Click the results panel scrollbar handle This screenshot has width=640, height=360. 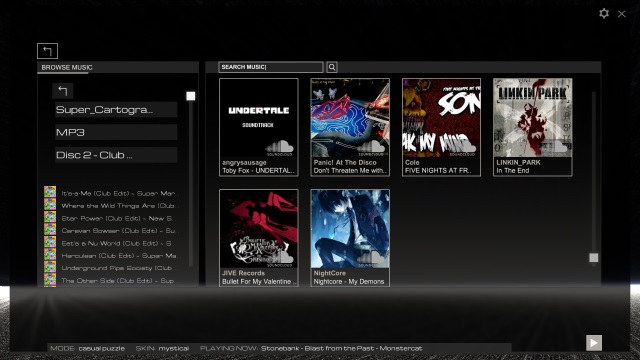coord(593,258)
